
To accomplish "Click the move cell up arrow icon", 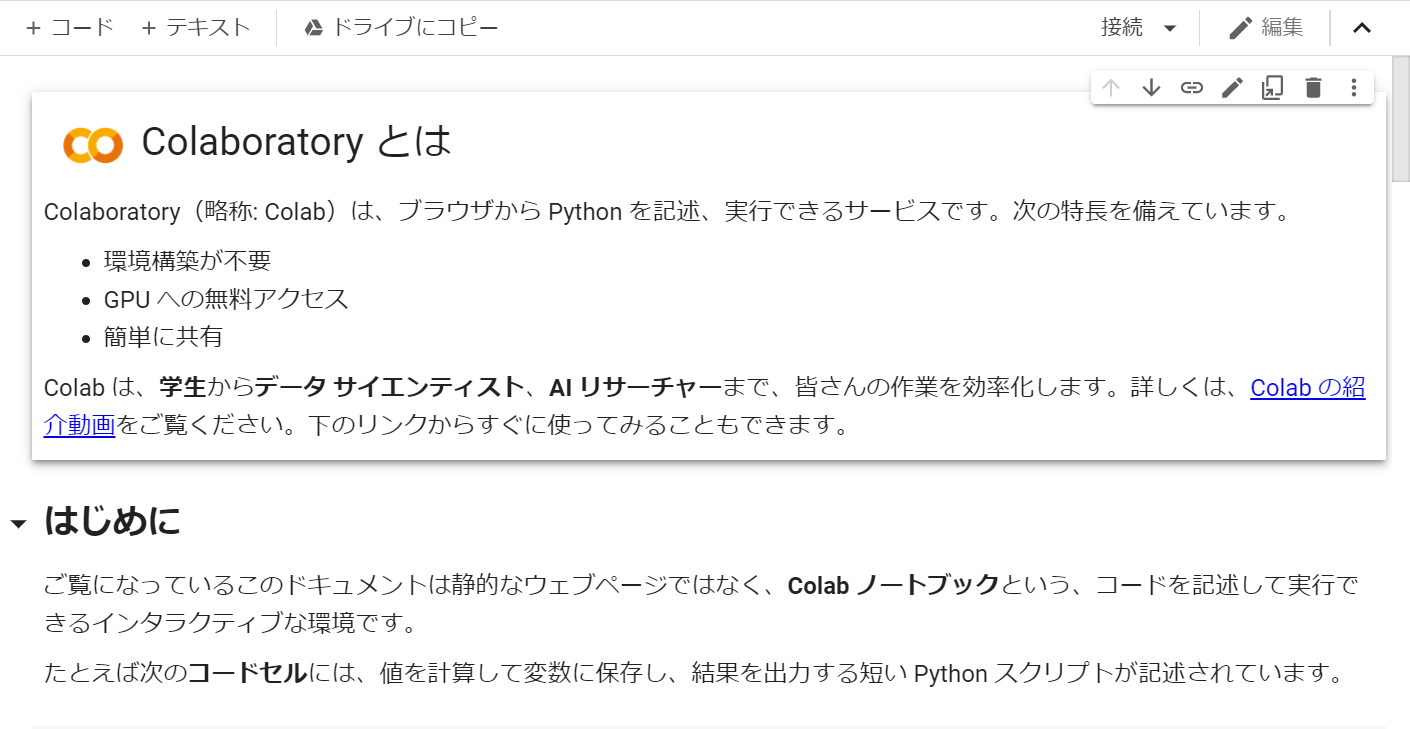I will point(1110,87).
